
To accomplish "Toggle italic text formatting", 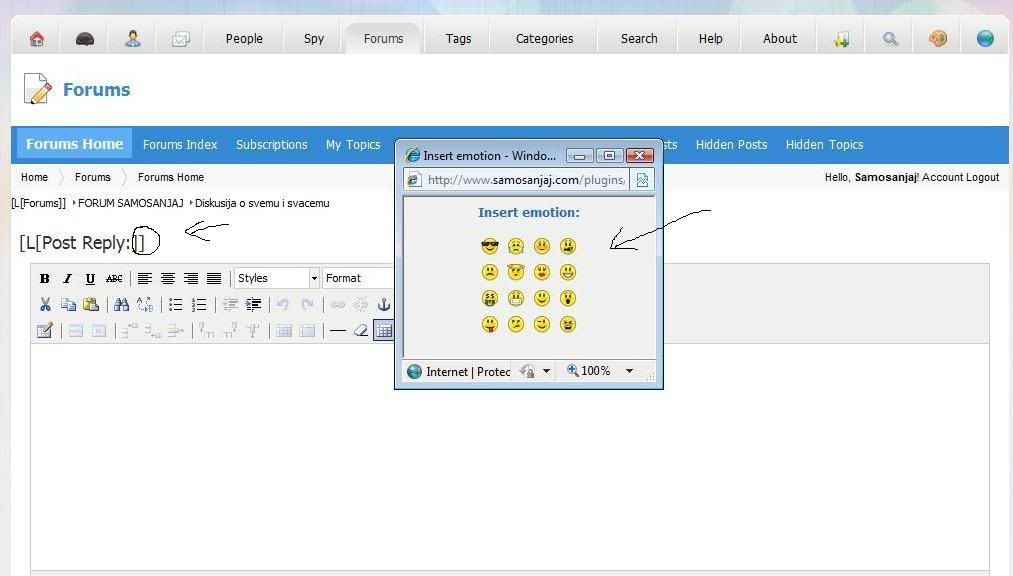I will pos(67,279).
